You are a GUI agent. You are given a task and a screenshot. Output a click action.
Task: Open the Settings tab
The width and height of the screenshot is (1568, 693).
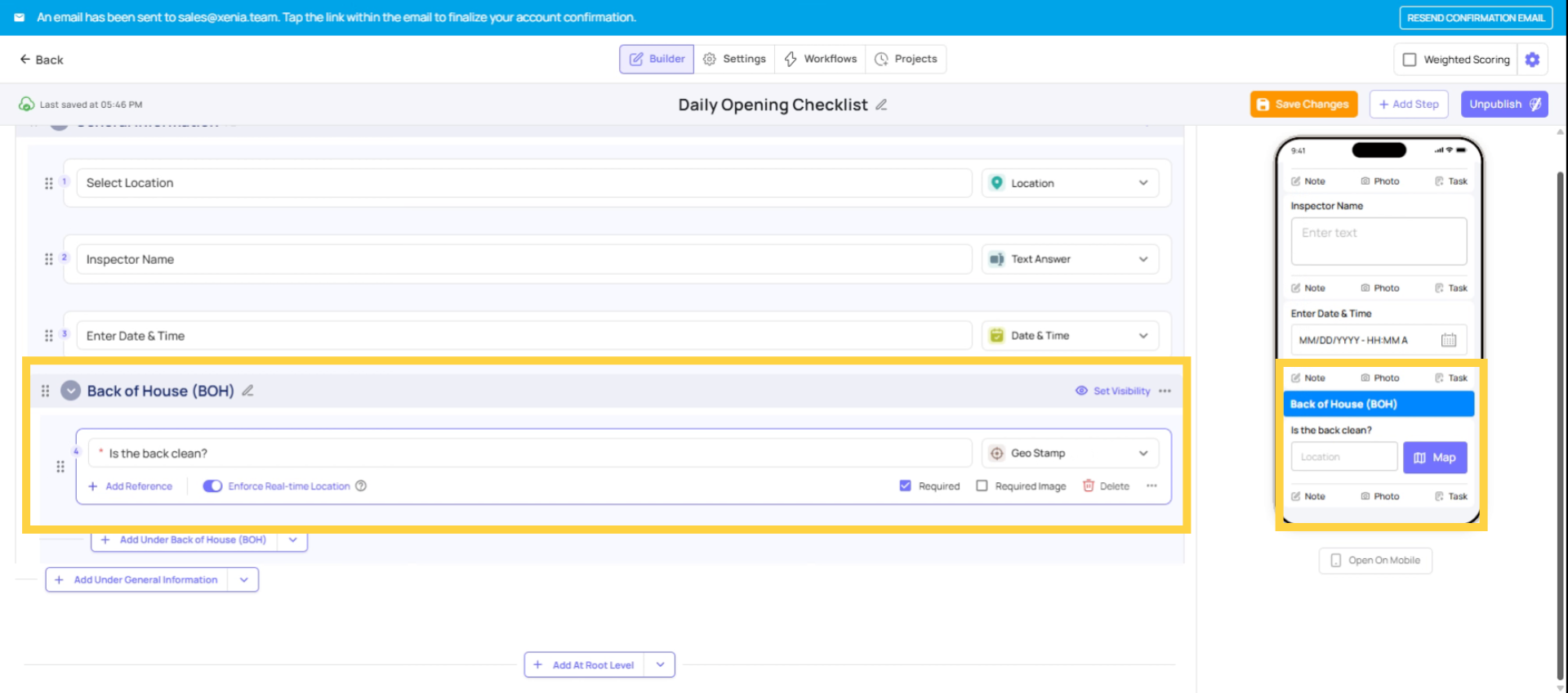click(x=734, y=59)
